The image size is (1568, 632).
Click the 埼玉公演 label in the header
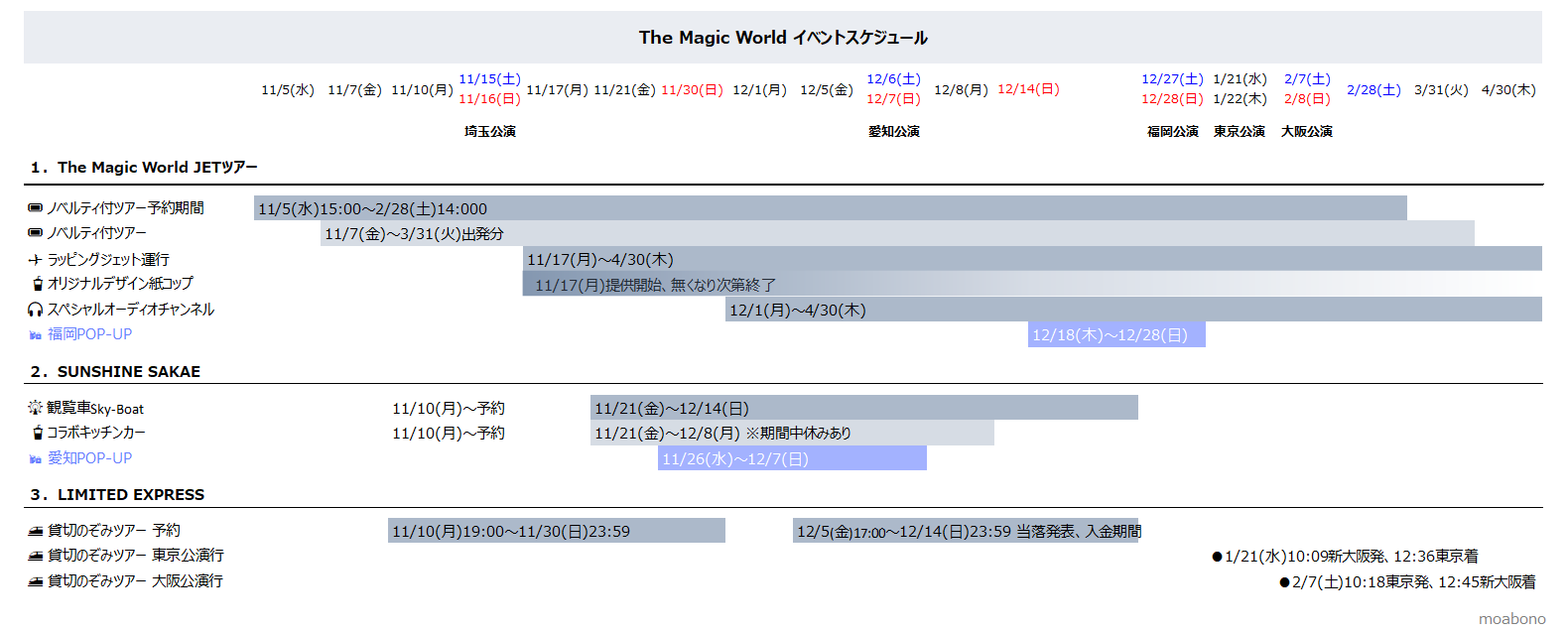click(x=490, y=131)
